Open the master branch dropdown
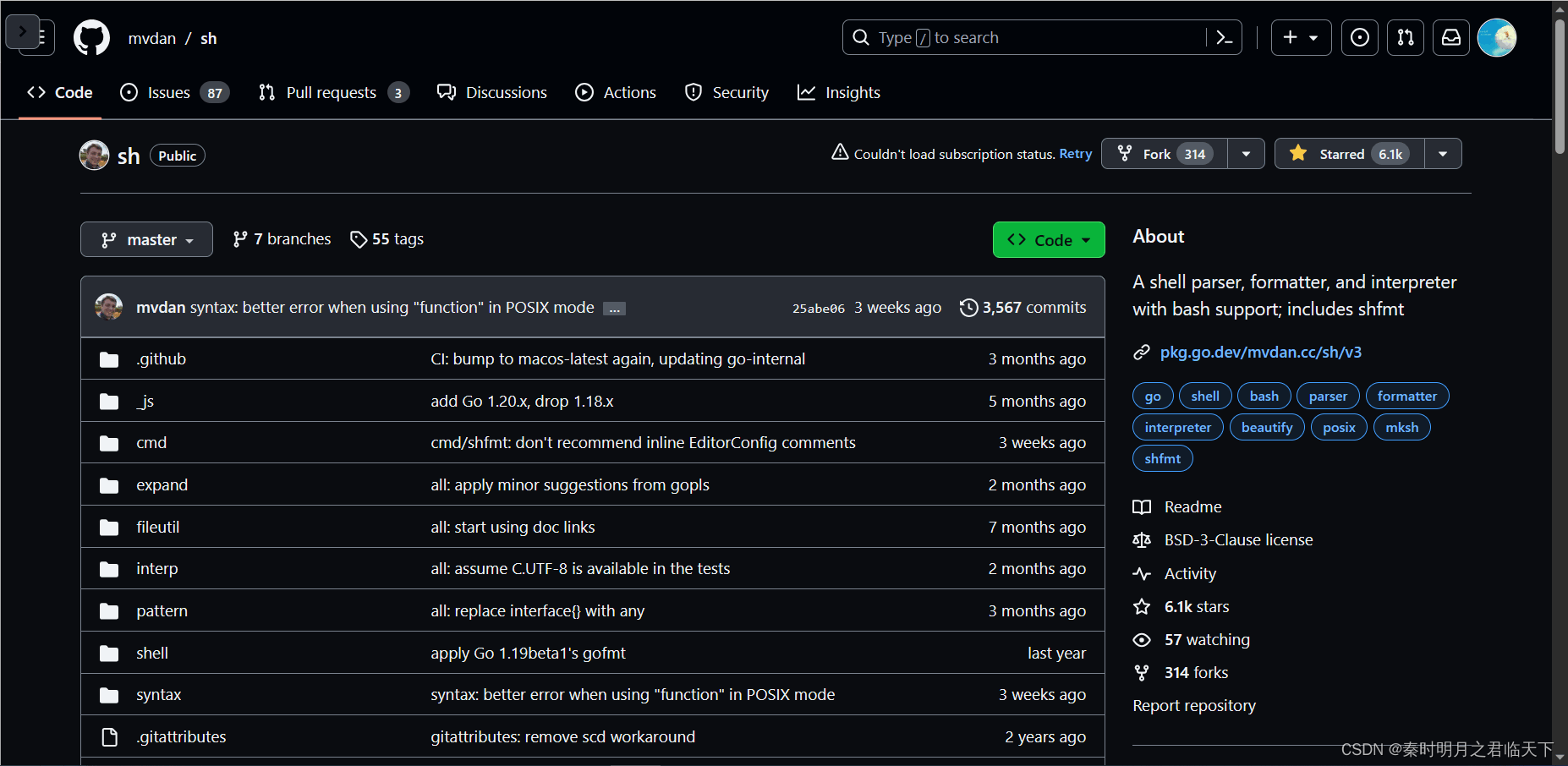 click(146, 239)
